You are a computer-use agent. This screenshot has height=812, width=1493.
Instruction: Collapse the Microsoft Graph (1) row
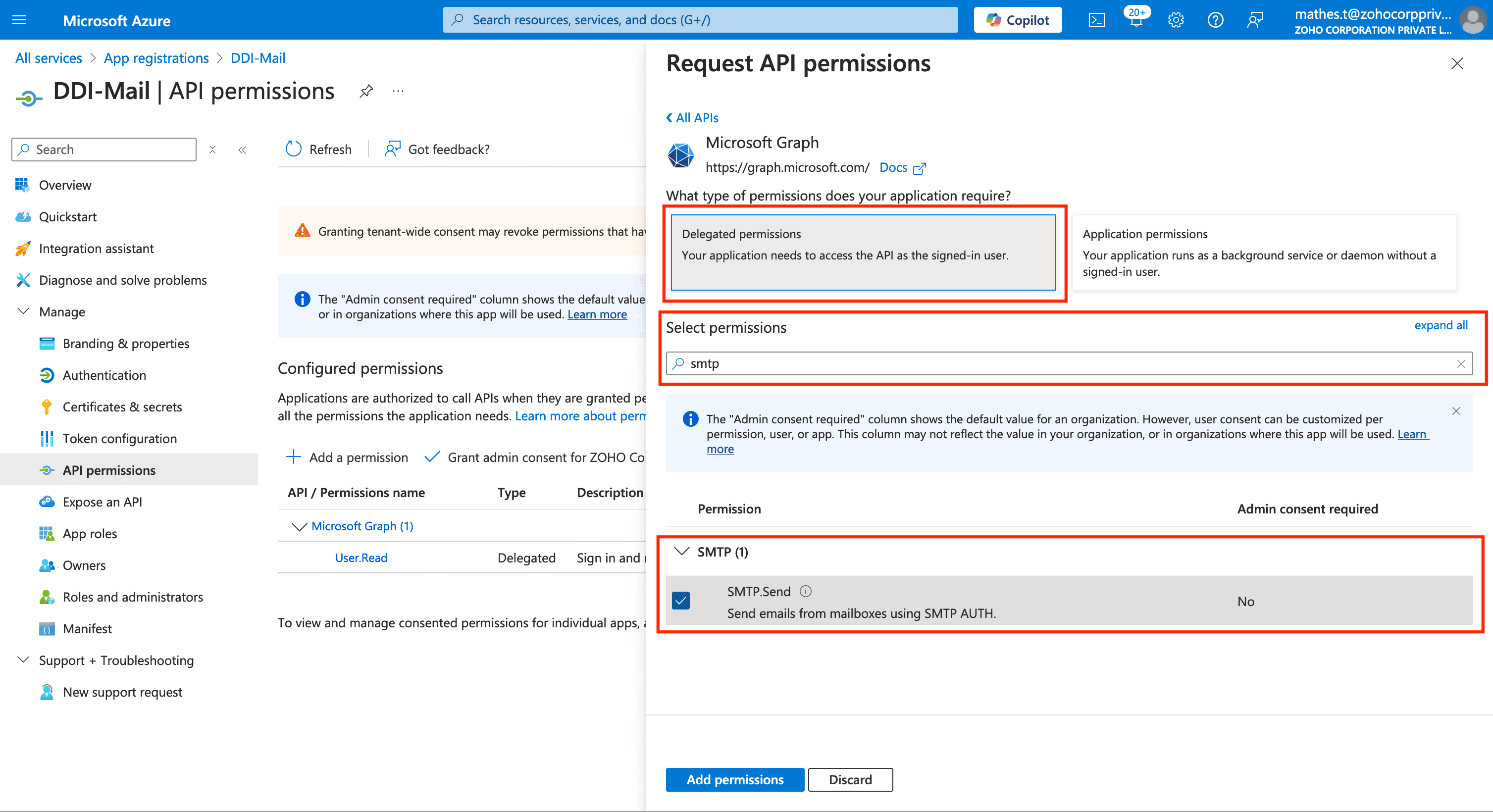tap(299, 526)
